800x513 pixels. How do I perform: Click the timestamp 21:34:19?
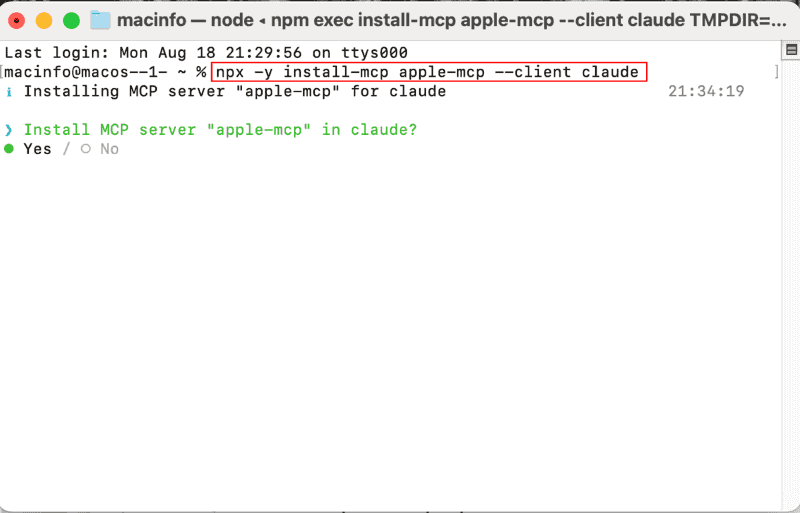[706, 91]
